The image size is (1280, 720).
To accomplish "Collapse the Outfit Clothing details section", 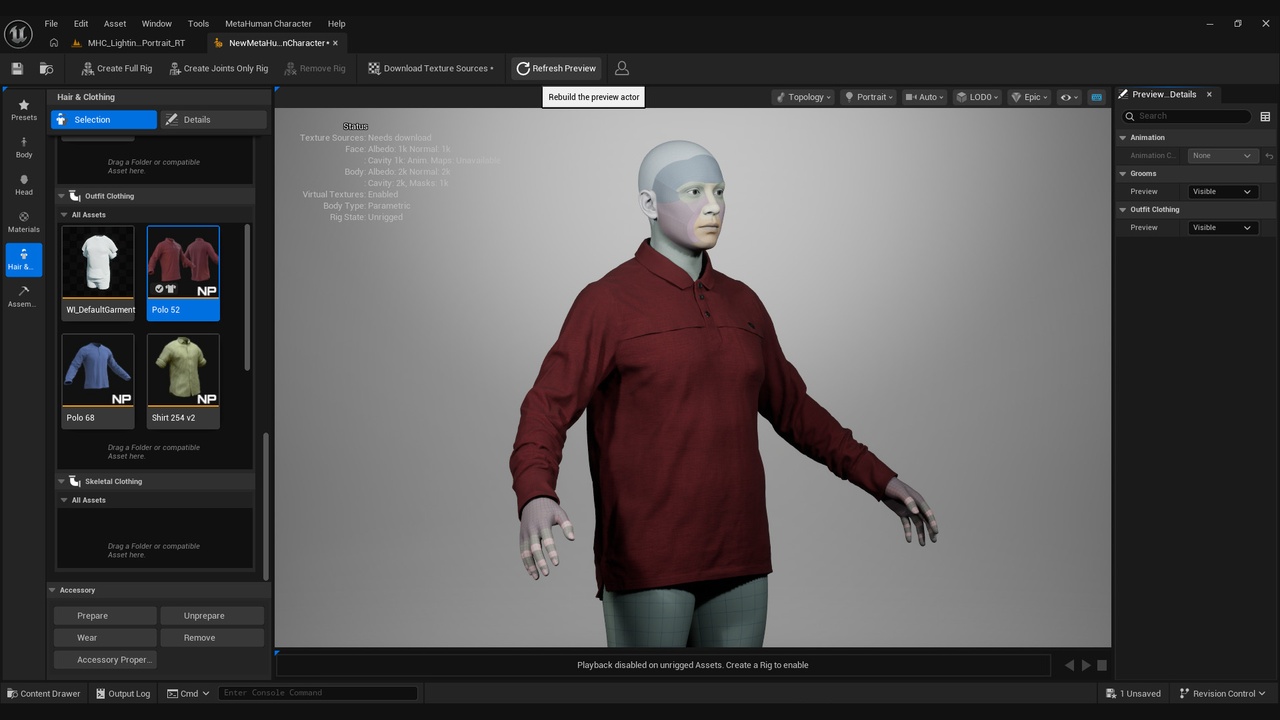I will tap(1123, 210).
